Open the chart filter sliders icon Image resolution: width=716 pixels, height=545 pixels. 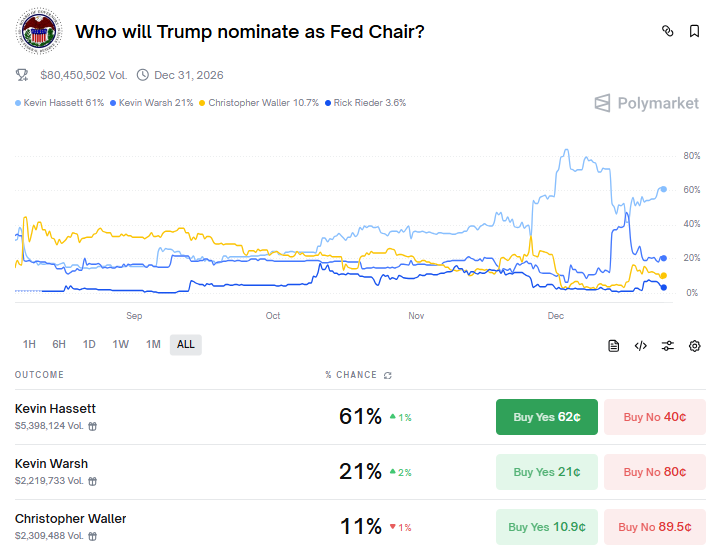click(x=668, y=346)
